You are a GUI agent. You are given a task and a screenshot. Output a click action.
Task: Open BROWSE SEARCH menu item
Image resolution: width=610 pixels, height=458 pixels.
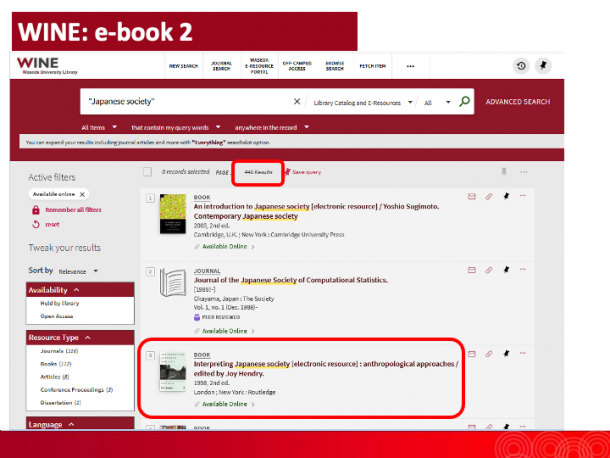coord(335,66)
